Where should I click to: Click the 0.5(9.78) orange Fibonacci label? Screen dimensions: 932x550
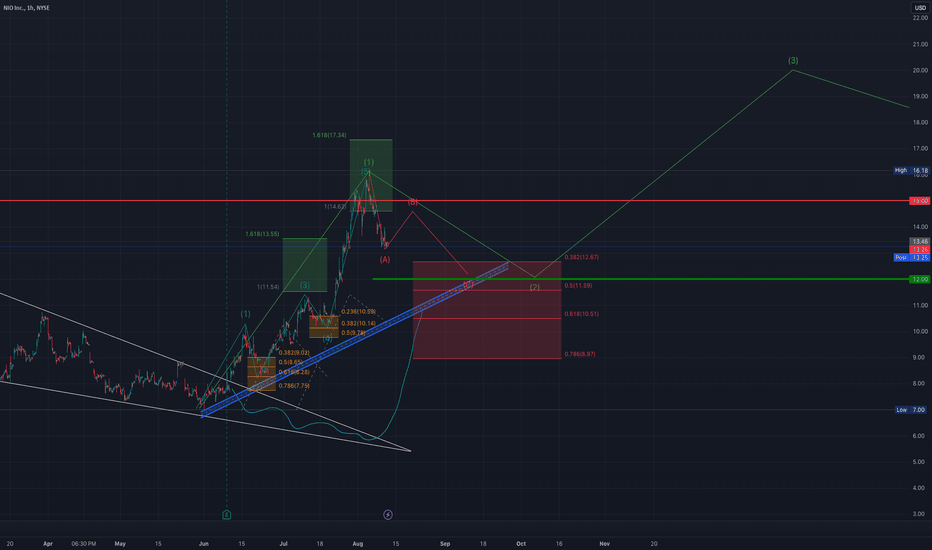pos(353,333)
